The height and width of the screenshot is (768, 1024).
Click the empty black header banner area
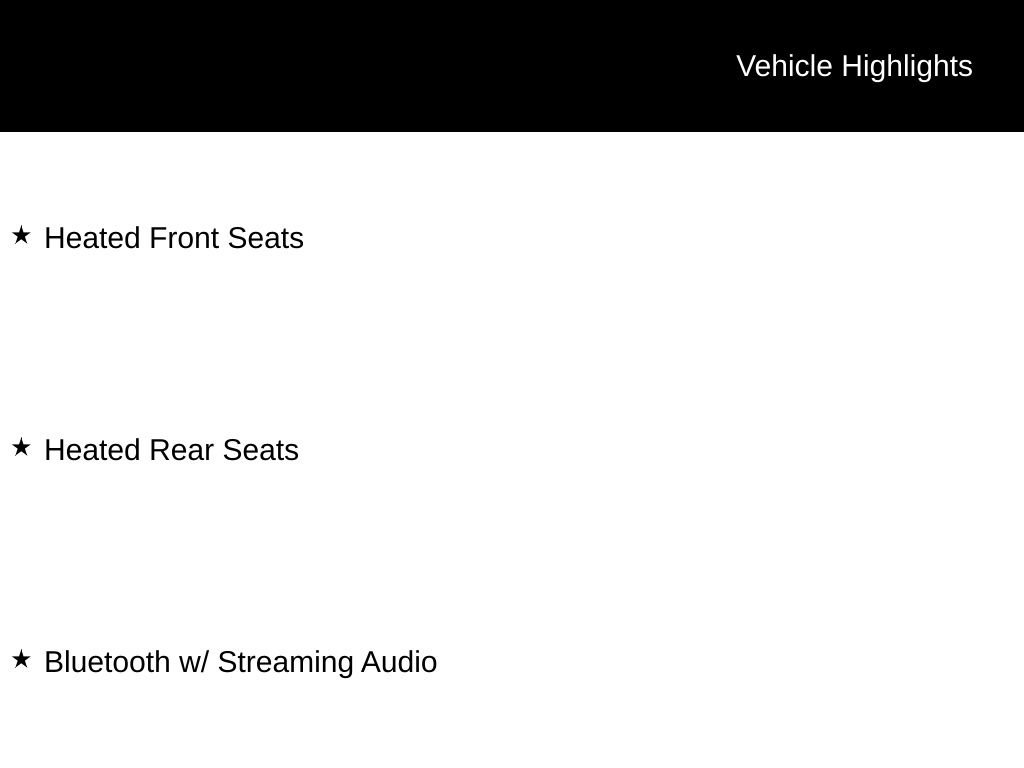point(350,66)
